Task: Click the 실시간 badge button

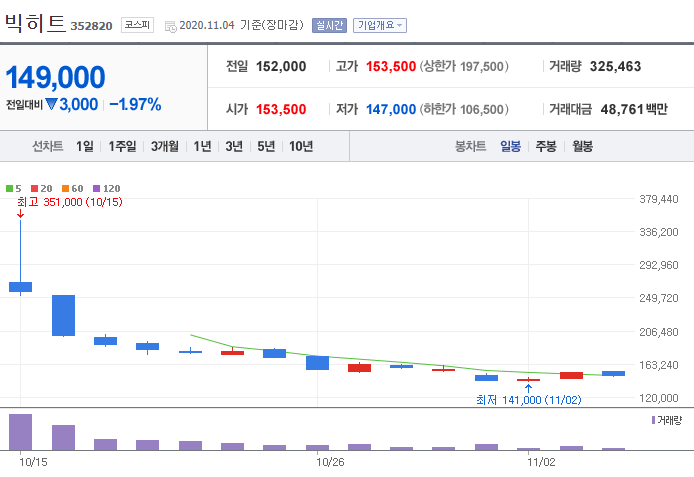Action: 329,25
